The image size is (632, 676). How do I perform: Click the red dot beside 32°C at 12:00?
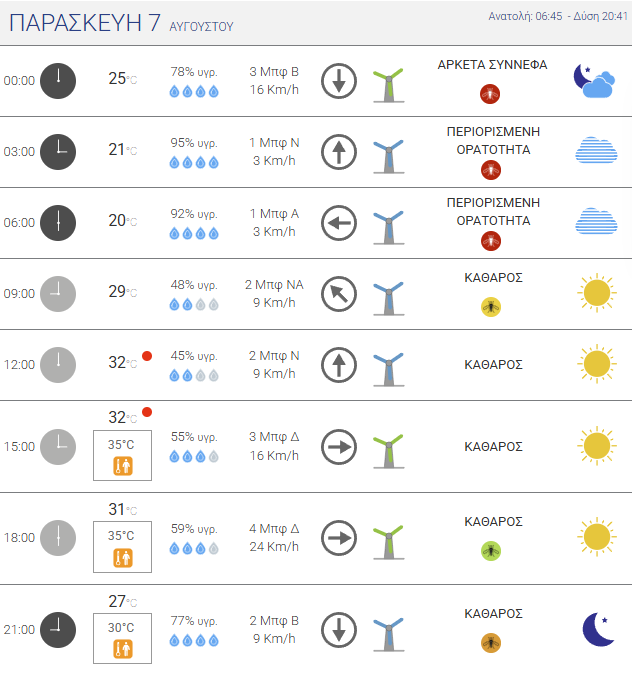147,356
